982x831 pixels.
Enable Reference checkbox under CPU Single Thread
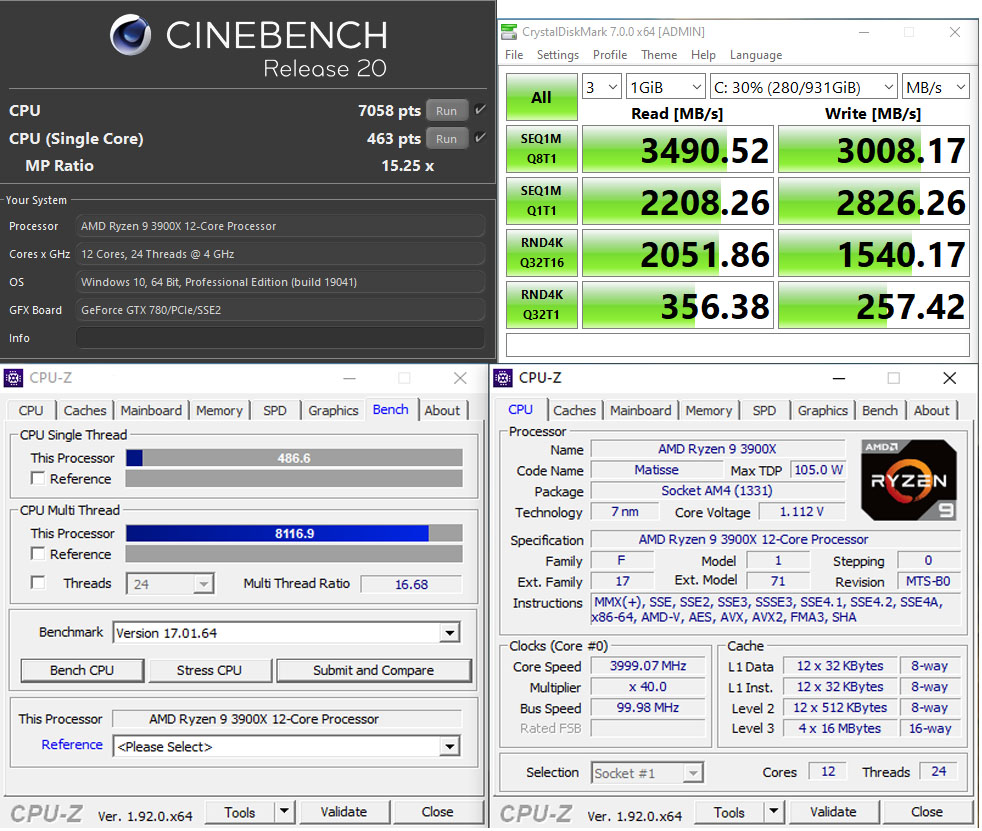tap(38, 479)
